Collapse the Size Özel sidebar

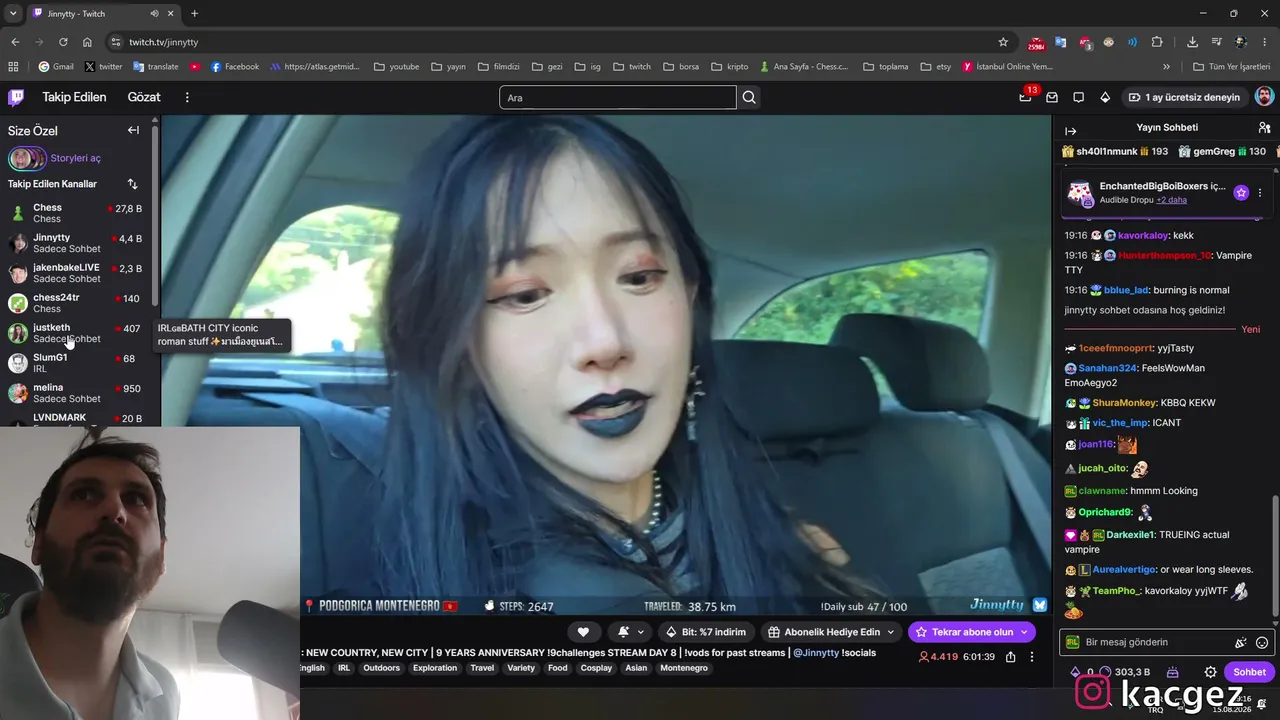click(133, 130)
